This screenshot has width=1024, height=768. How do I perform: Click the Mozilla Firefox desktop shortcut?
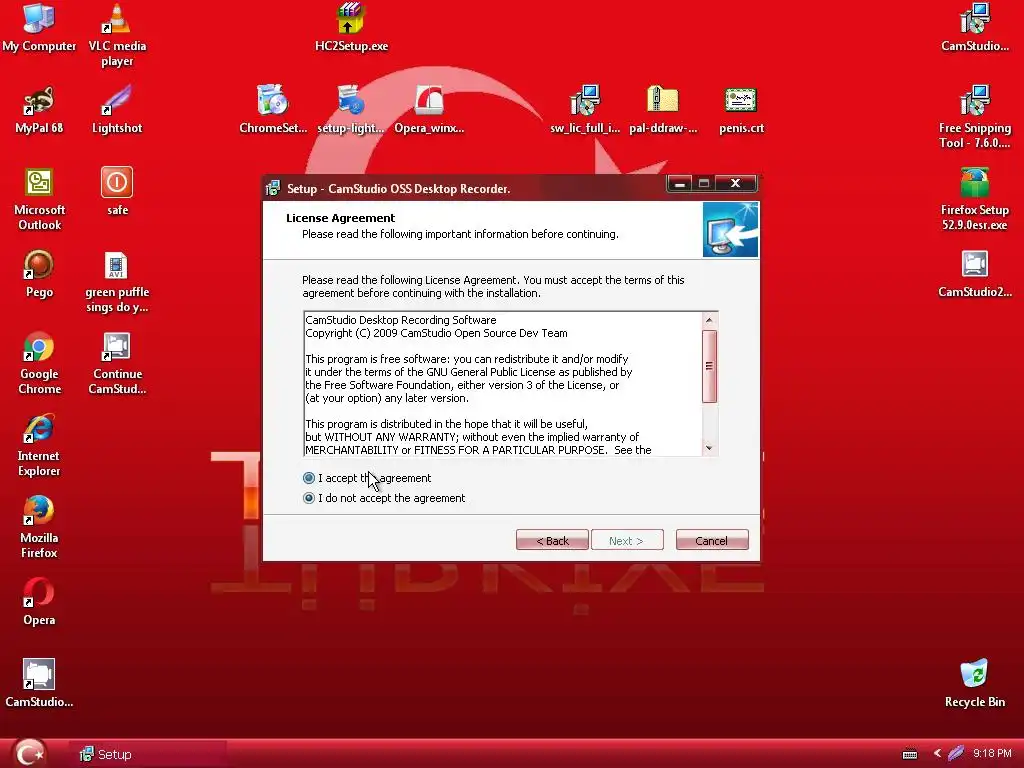coord(39,527)
